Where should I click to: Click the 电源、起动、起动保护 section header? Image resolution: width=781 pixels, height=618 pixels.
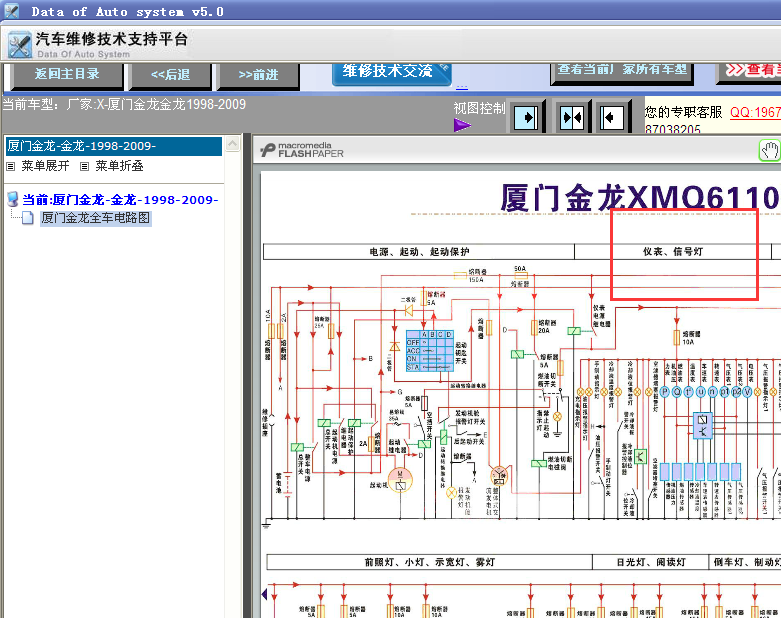coord(419,251)
